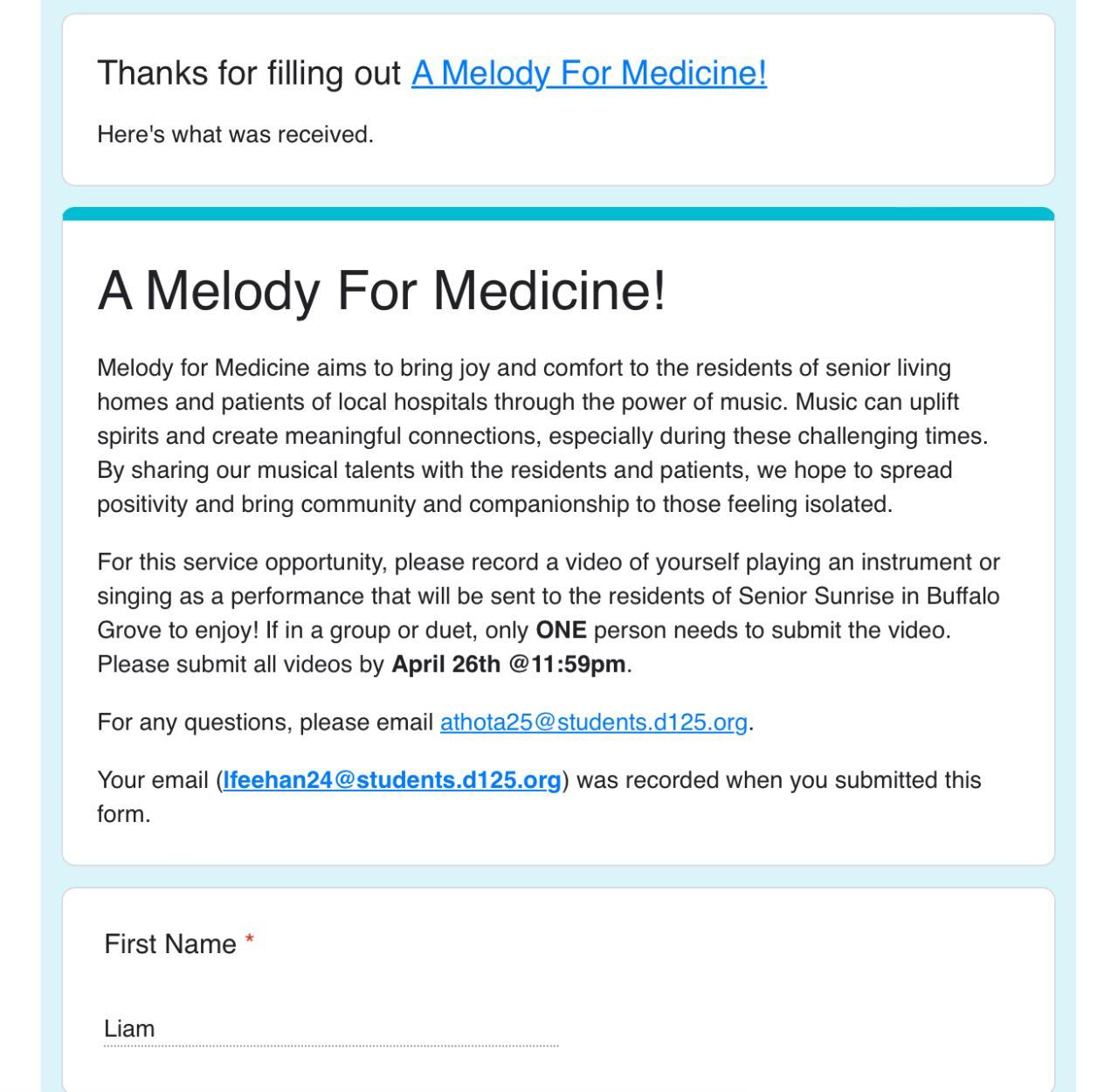Click the words "Senior Sunrise in Buffalo"
The height and width of the screenshot is (1092, 1118).
(x=868, y=597)
